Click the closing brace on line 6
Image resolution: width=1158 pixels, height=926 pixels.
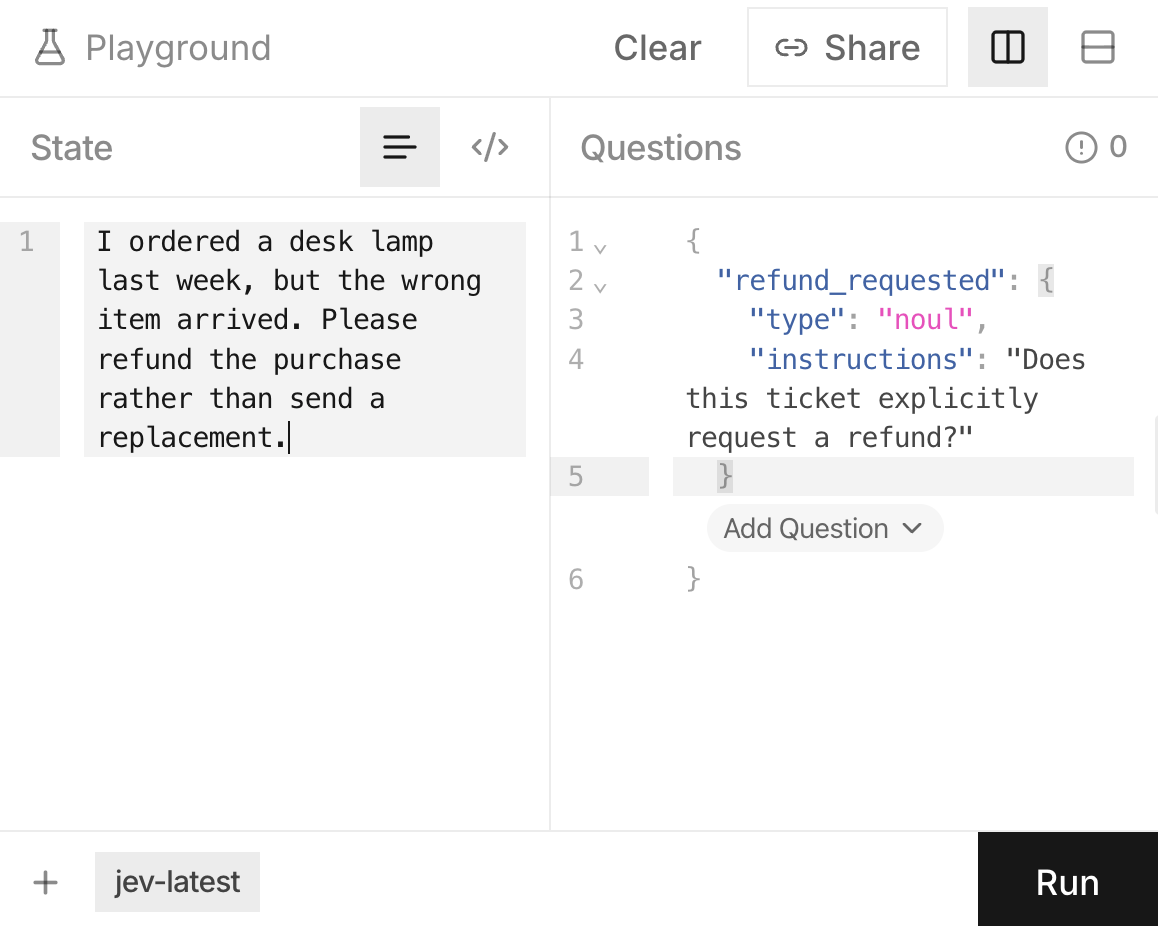point(693,579)
